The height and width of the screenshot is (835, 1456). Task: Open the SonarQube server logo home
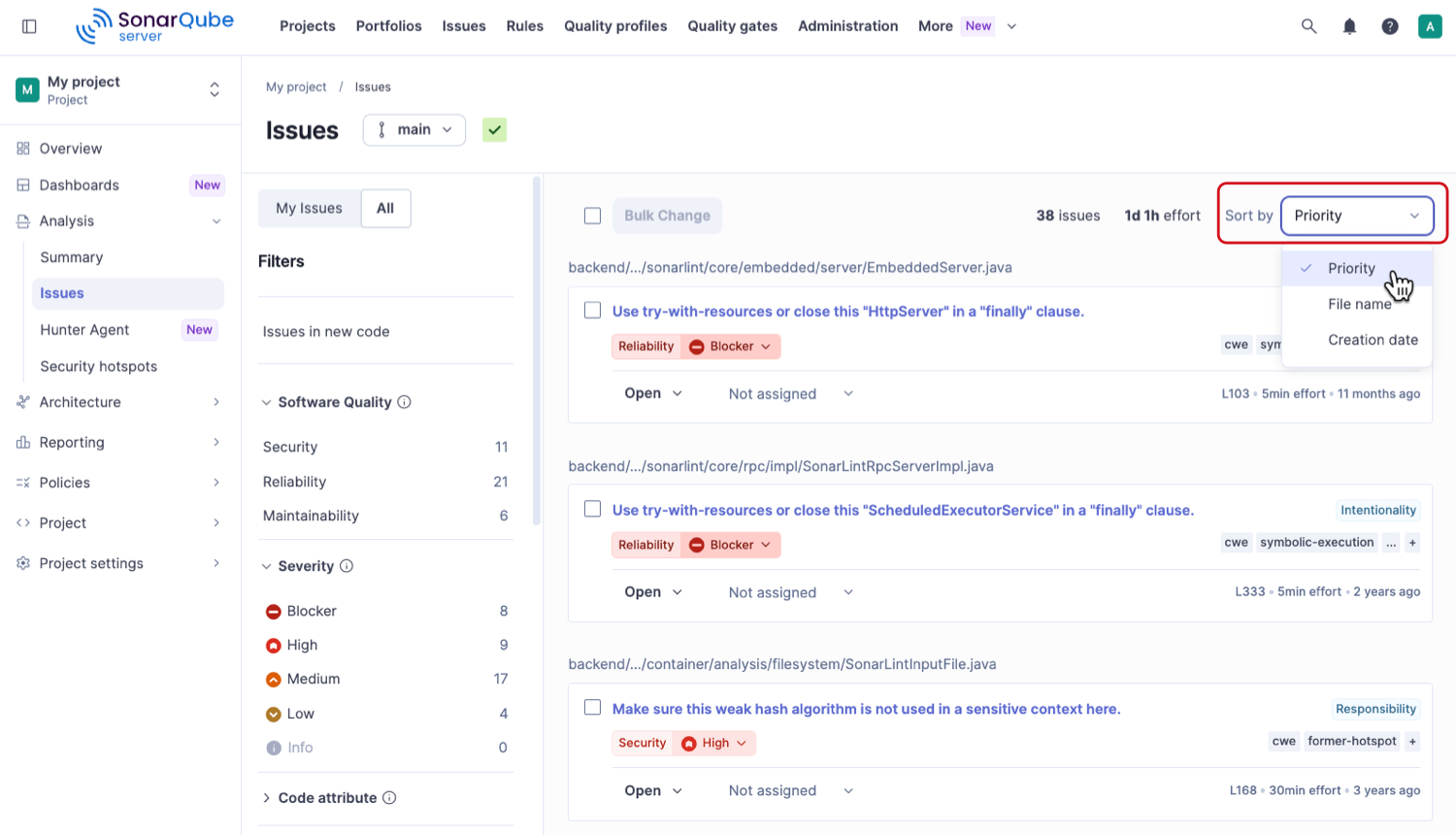tap(155, 26)
